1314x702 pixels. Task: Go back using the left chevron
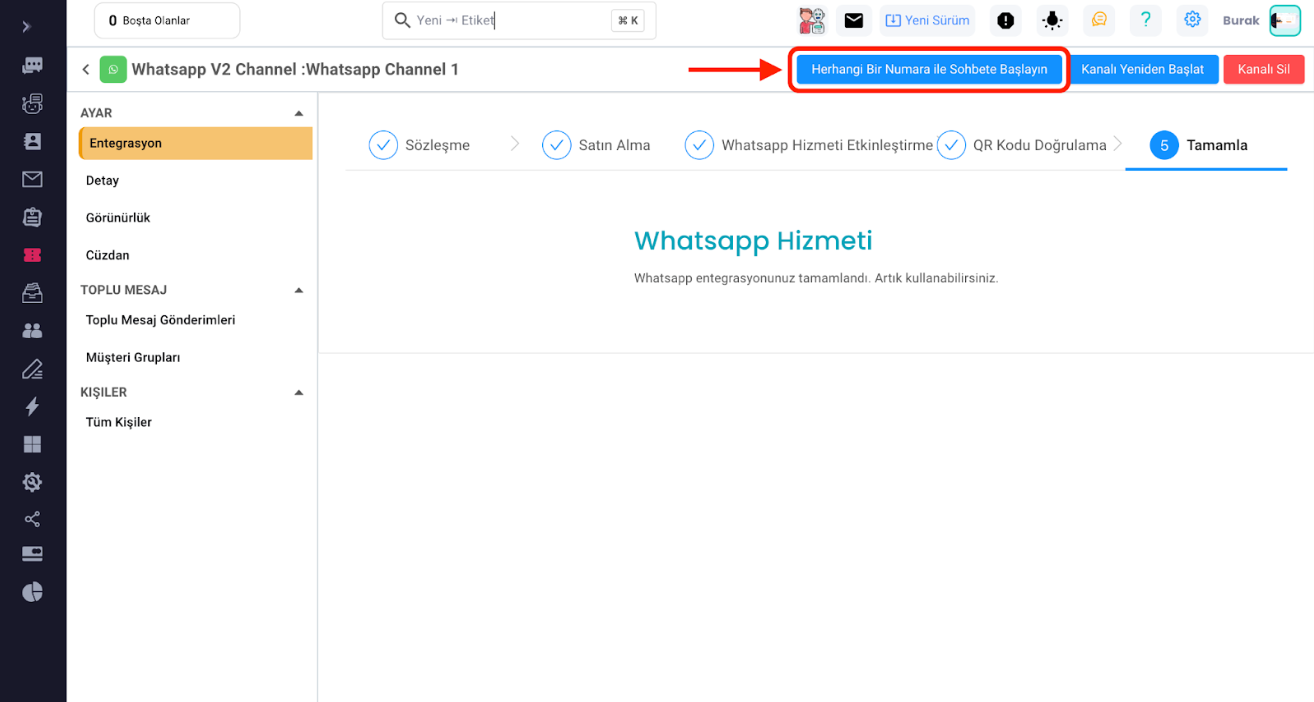[x=86, y=69]
